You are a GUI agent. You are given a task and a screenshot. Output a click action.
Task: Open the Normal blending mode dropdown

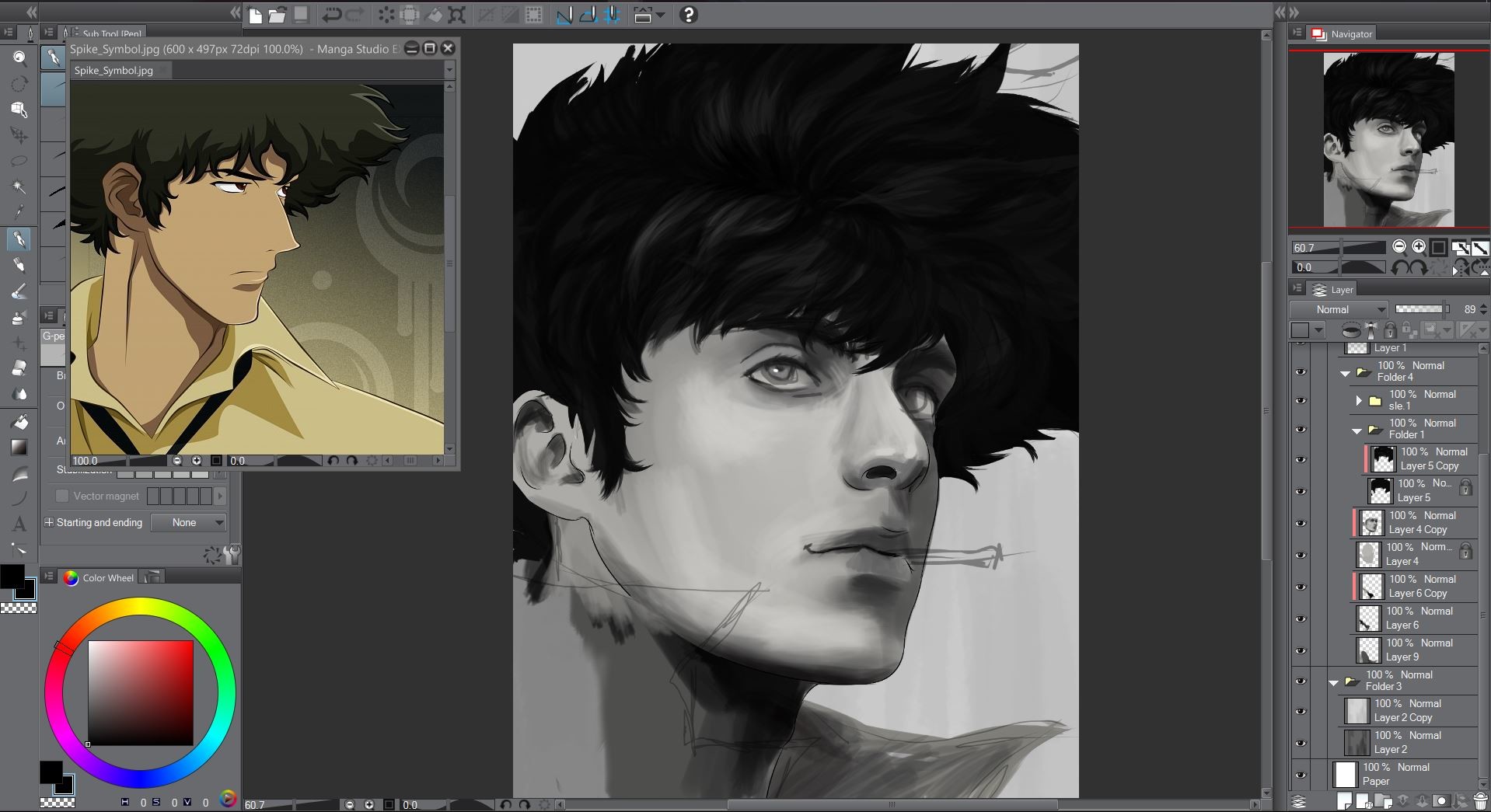tap(1338, 309)
